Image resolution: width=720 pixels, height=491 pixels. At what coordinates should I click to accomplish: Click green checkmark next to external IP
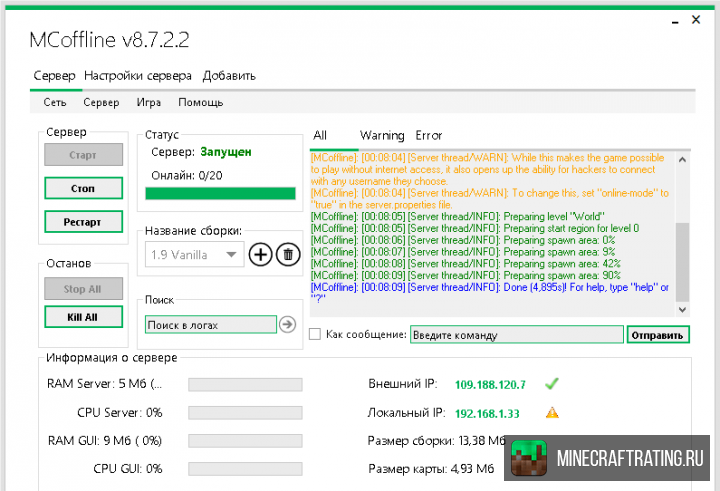[551, 384]
